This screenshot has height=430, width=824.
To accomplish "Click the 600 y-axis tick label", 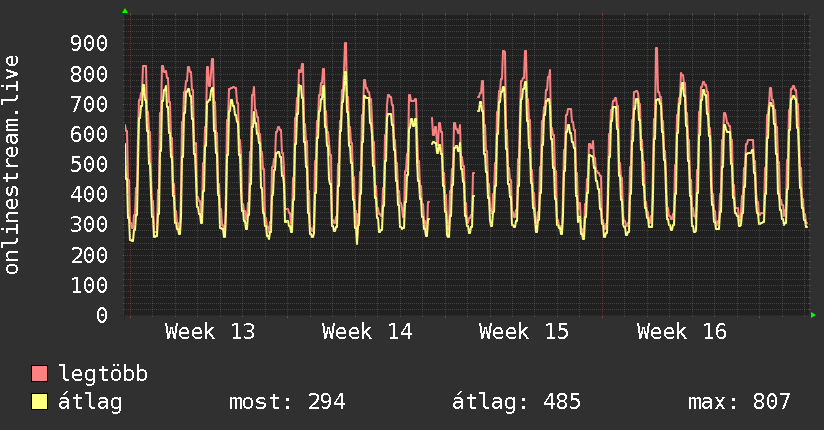I will coord(89,134).
